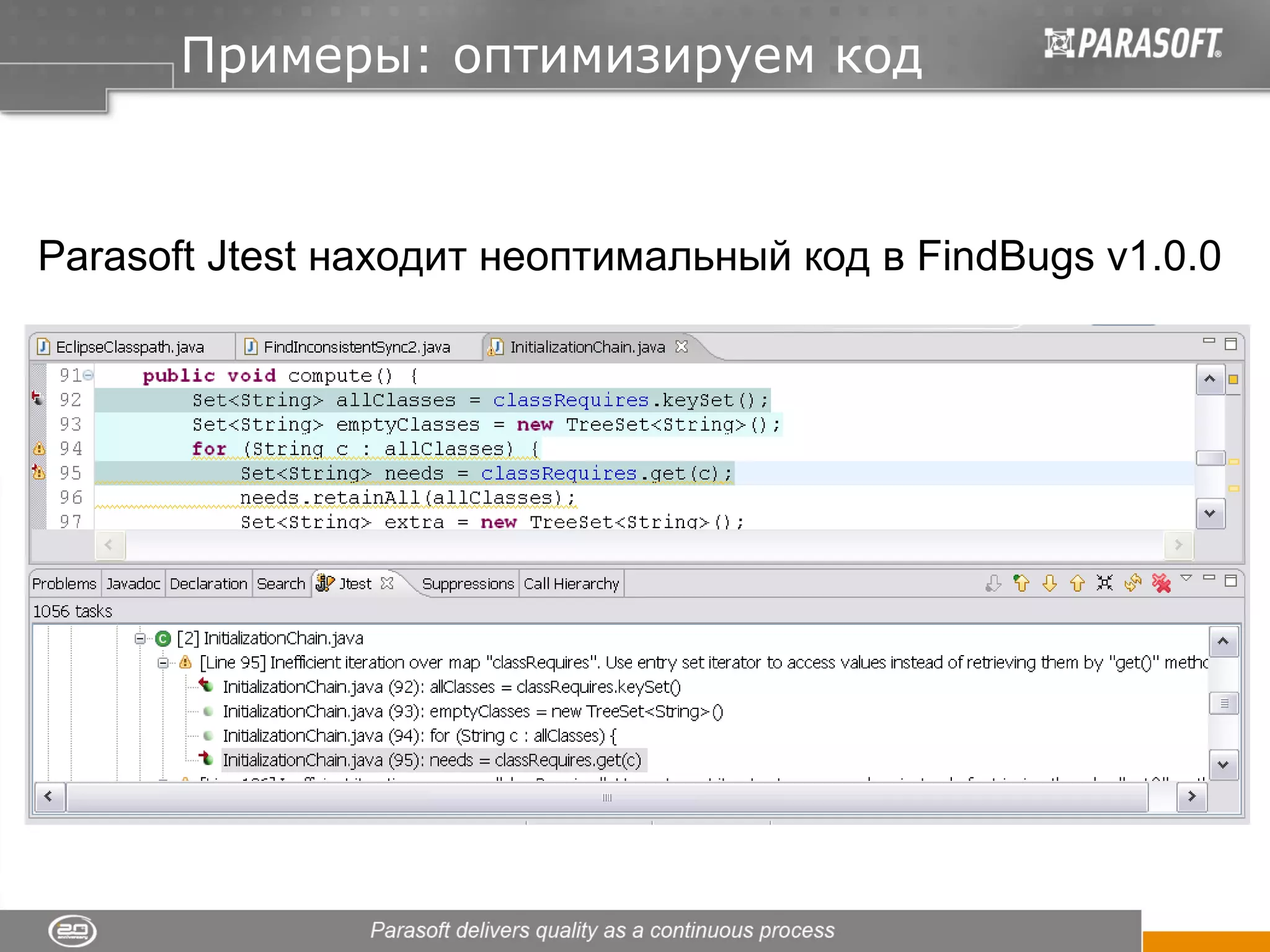Select trace row InitializationChain.java (92) allClasses

tap(451, 687)
